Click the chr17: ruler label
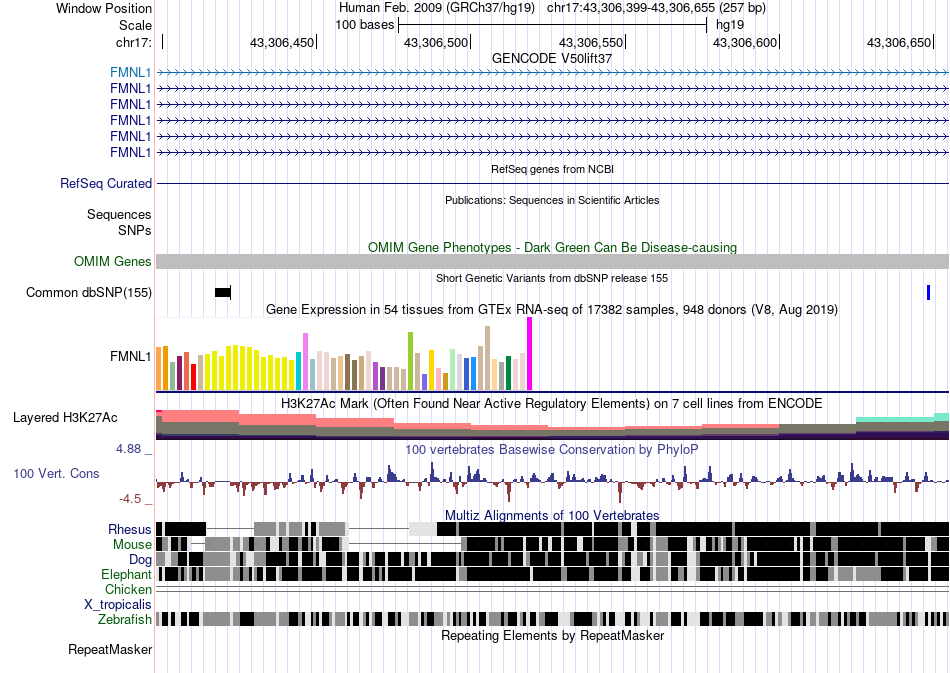 pyautogui.click(x=133, y=42)
